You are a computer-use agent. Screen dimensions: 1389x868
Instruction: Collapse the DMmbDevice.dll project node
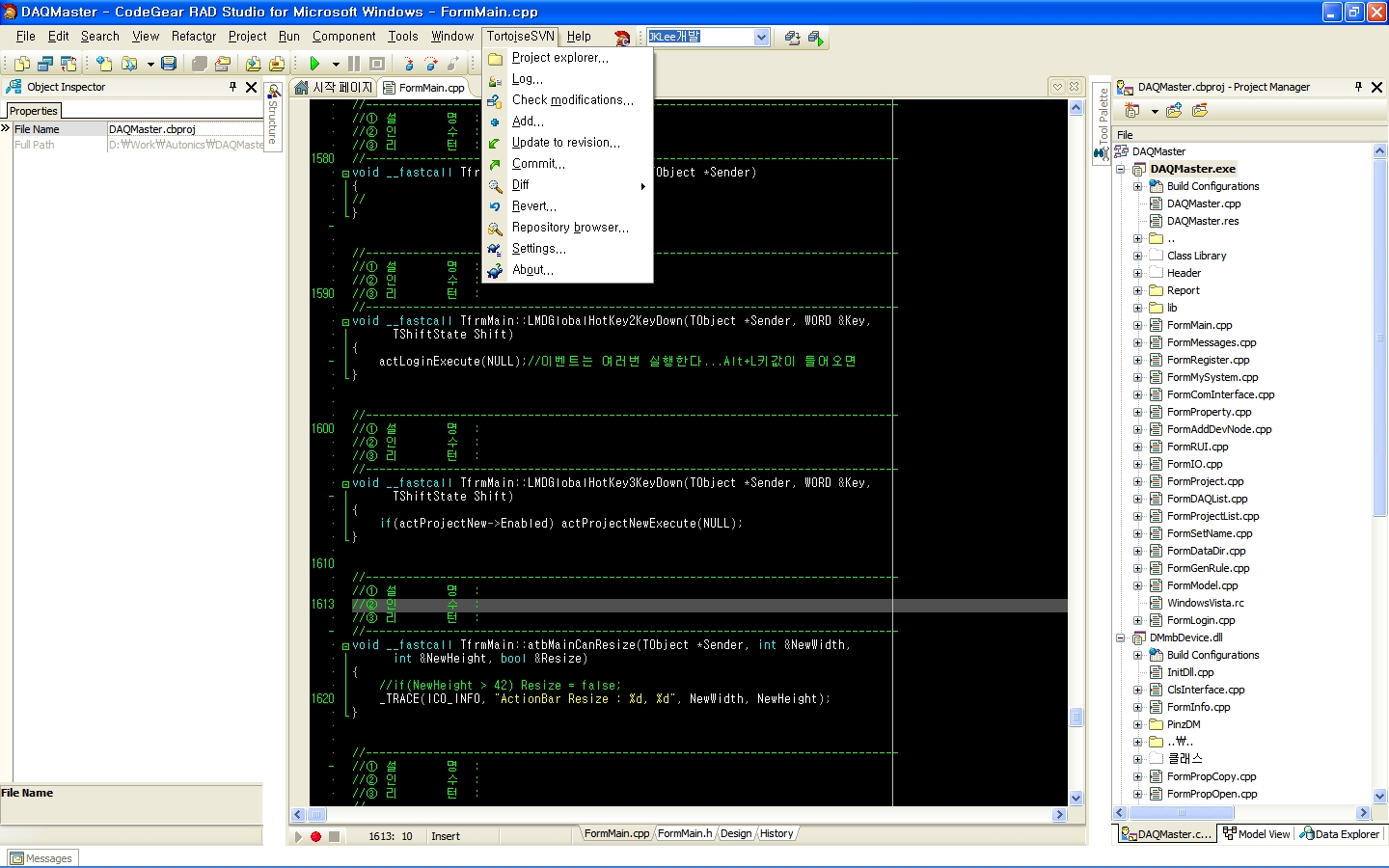pyautogui.click(x=1121, y=637)
